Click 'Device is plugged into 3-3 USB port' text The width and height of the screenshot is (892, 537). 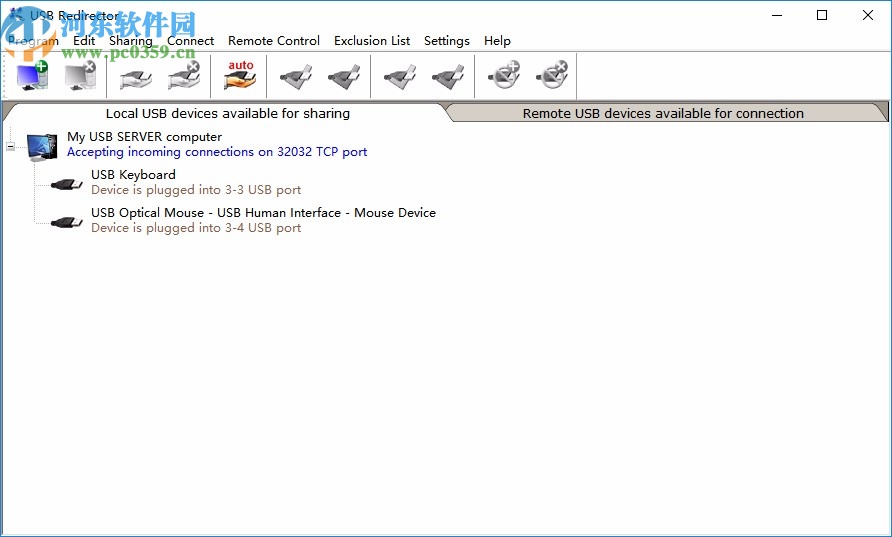(x=196, y=190)
